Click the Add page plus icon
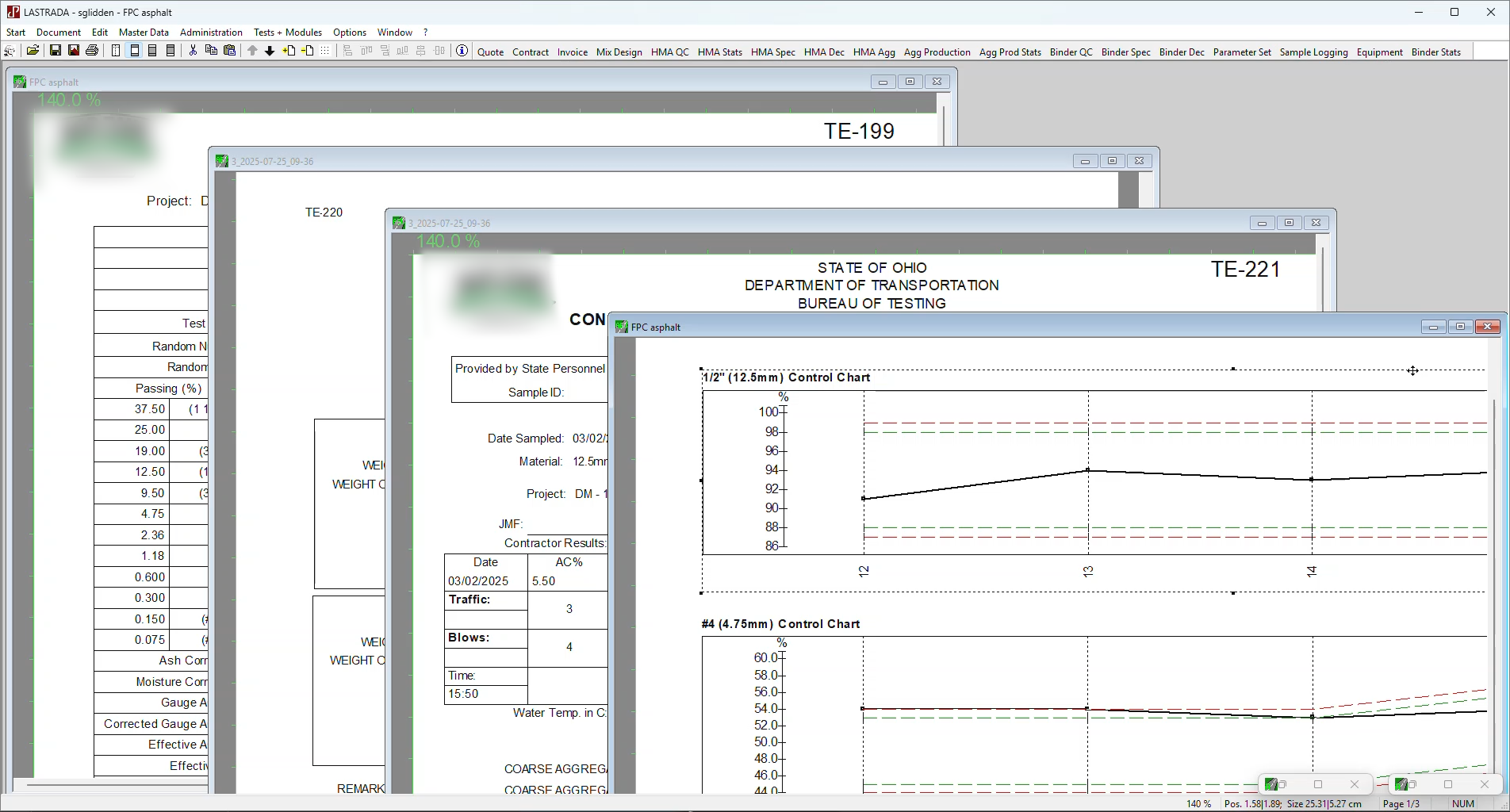 (289, 51)
